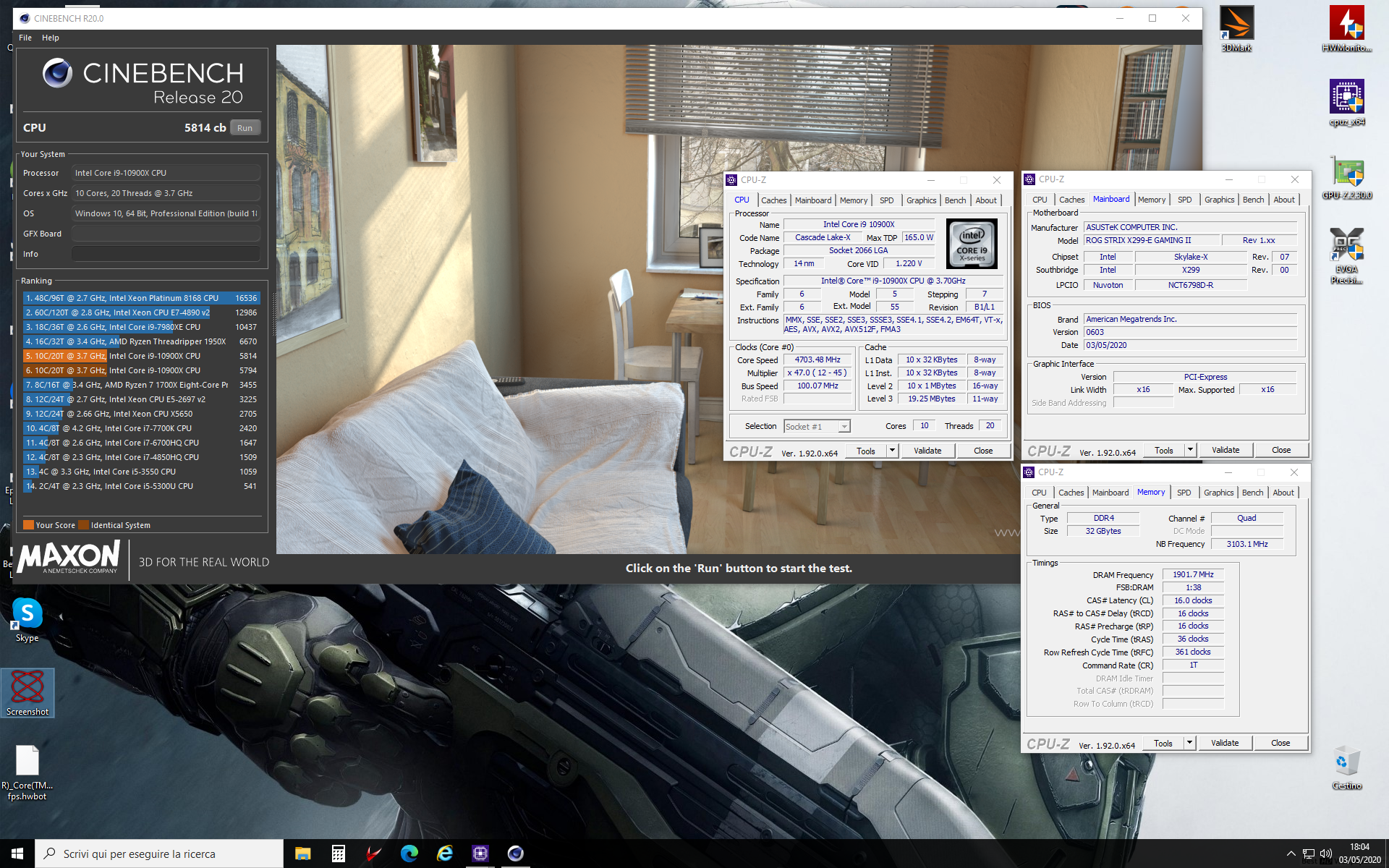This screenshot has height=868, width=1389.
Task: Open the Cinebench File menu
Action: pyautogui.click(x=25, y=38)
